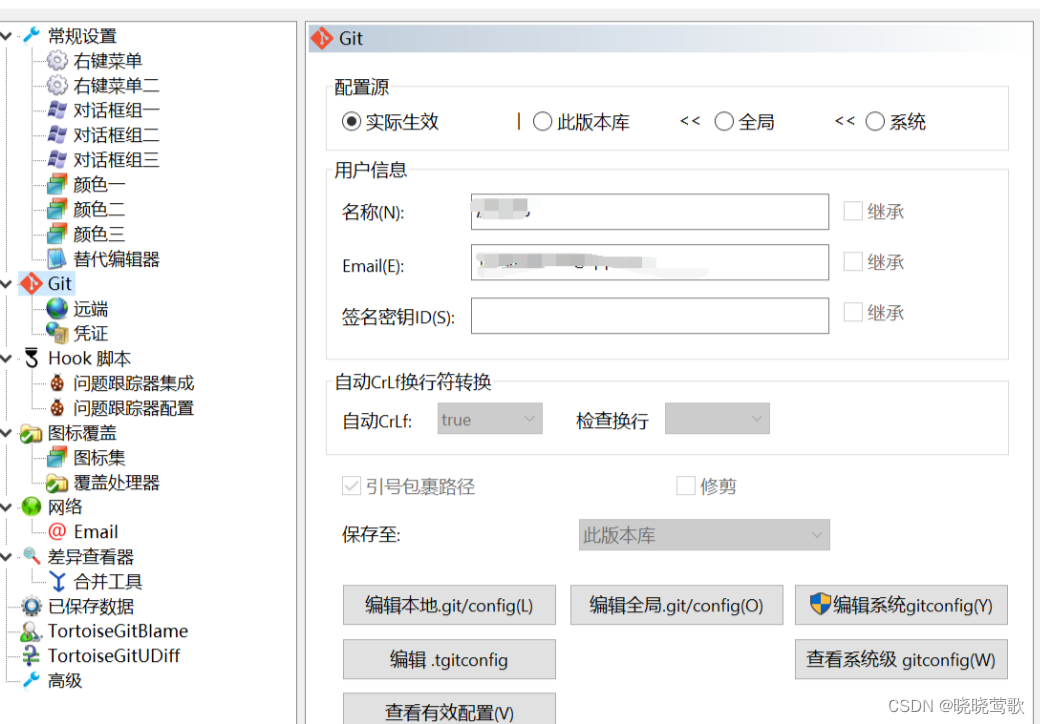Click the color palette icon for 颜色二

tap(57, 209)
